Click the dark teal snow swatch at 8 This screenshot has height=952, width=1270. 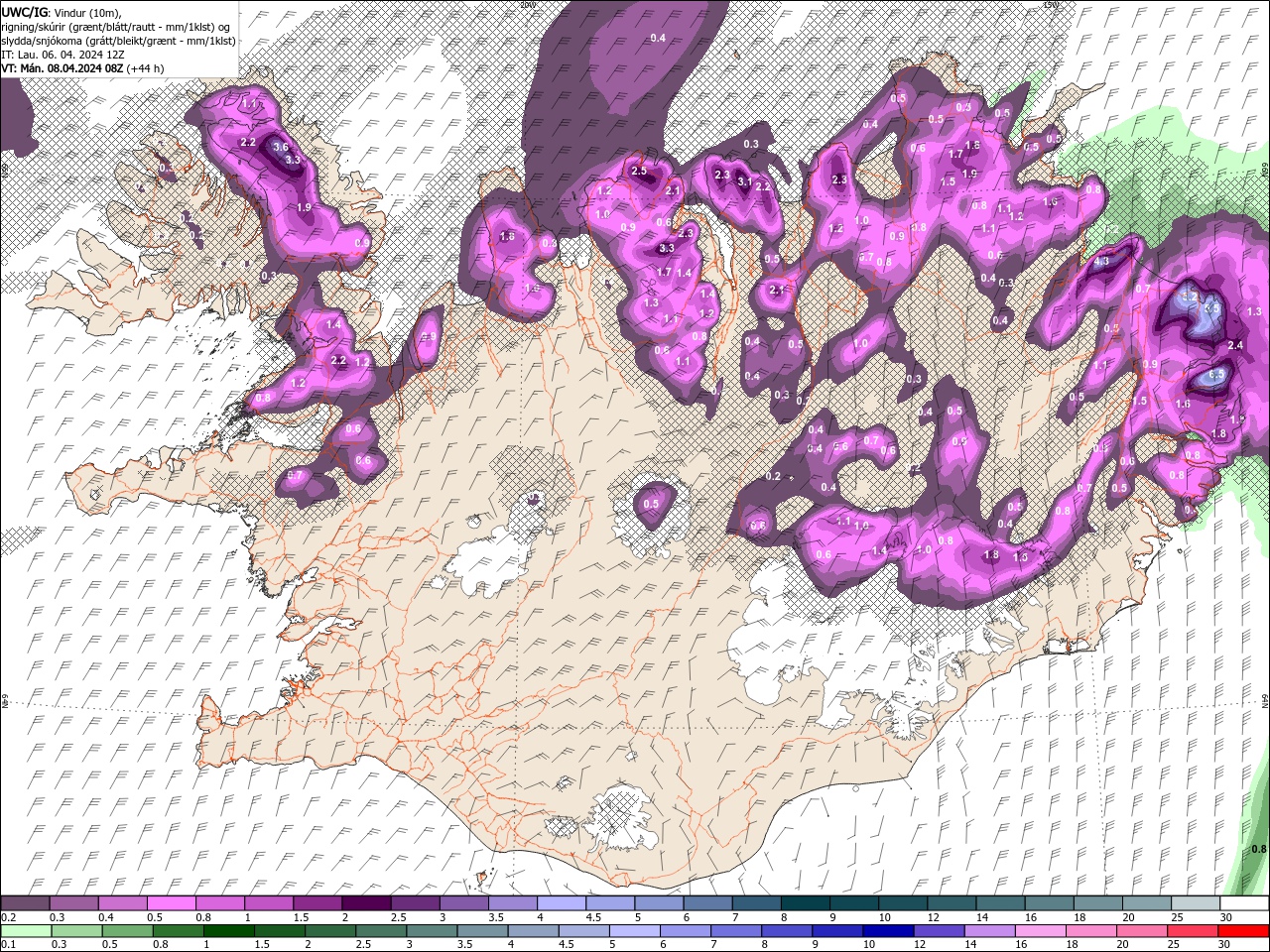click(805, 903)
